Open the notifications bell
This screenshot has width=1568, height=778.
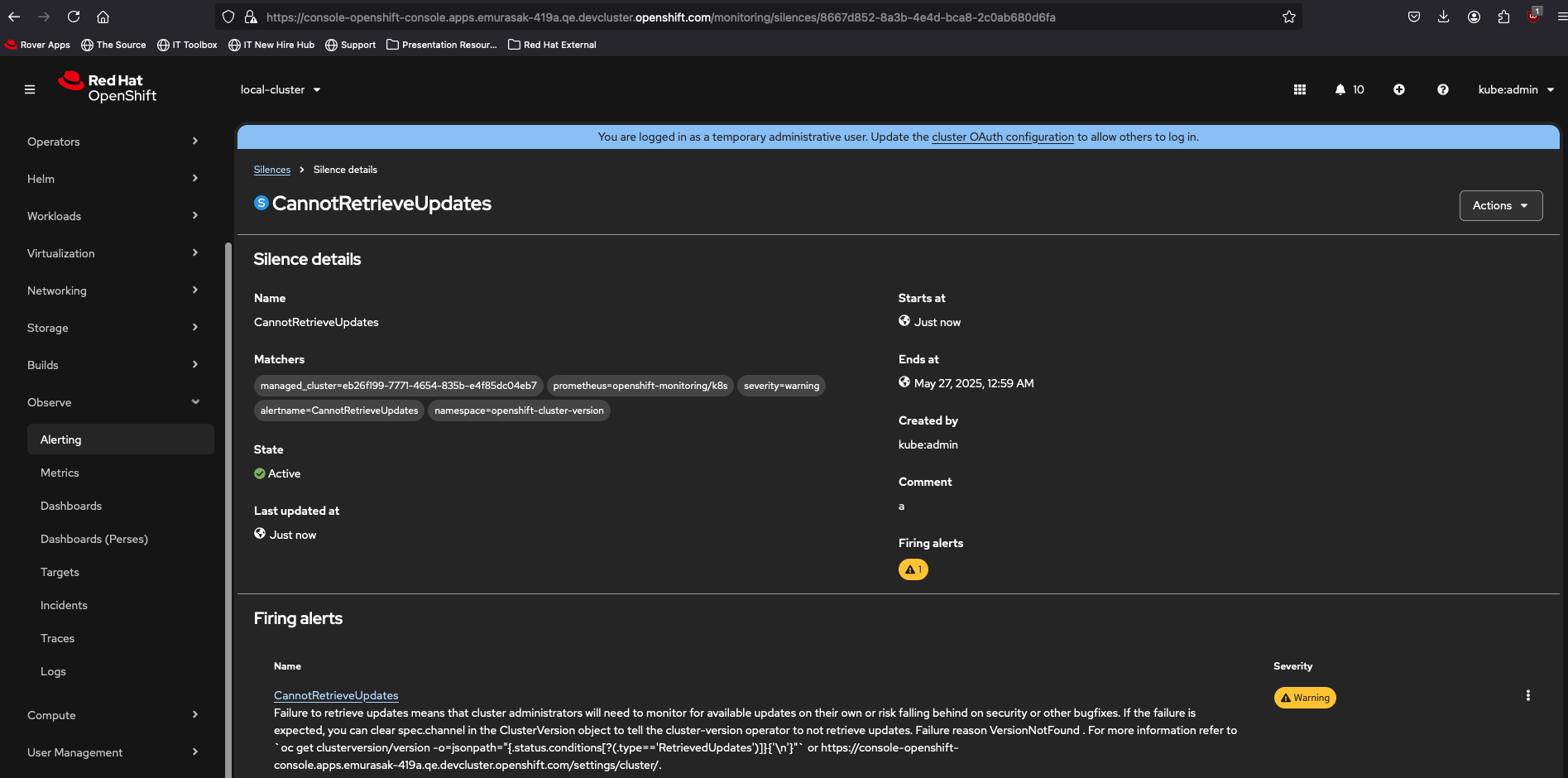click(1350, 89)
